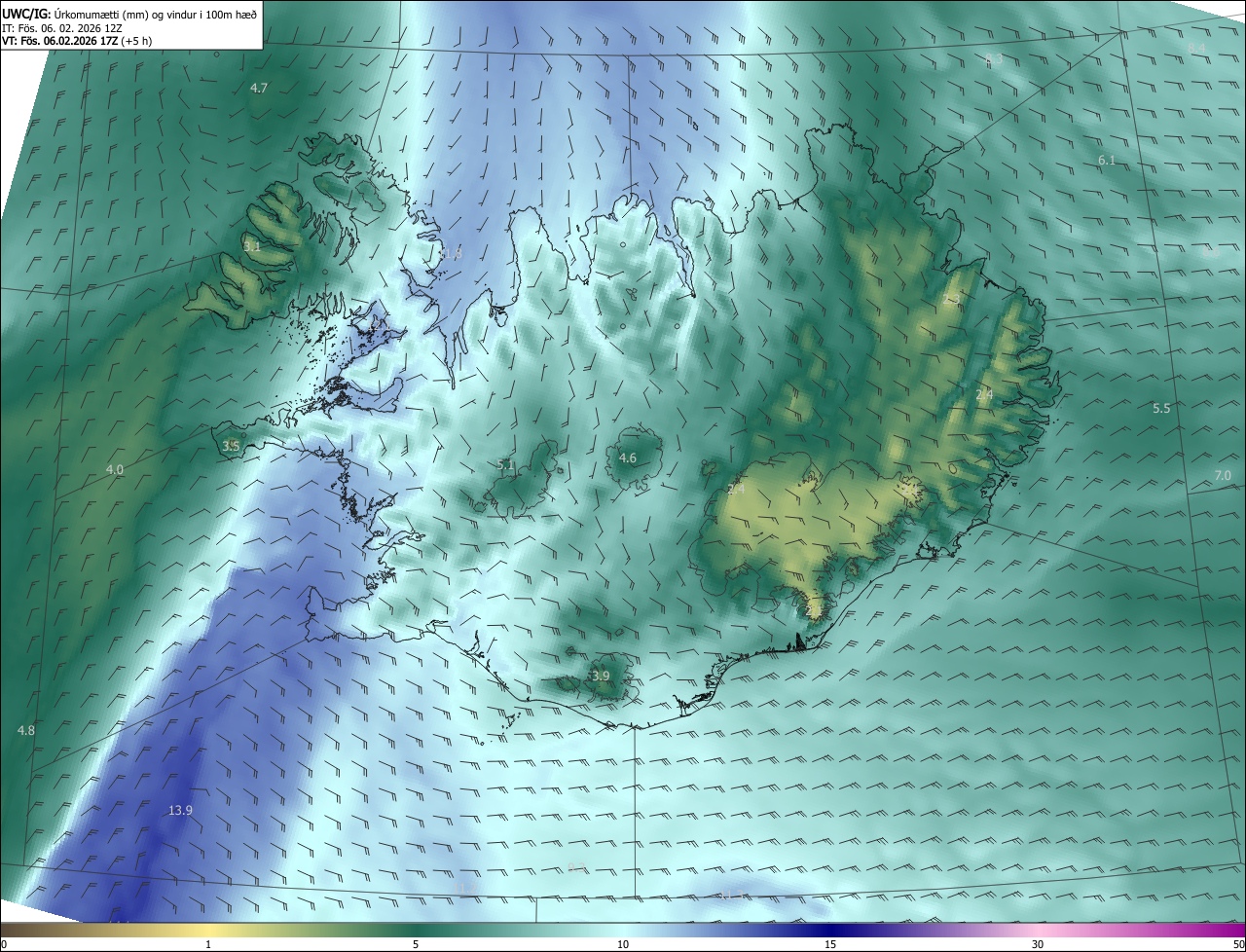Click the 4.8 value at the left edge

tap(26, 730)
